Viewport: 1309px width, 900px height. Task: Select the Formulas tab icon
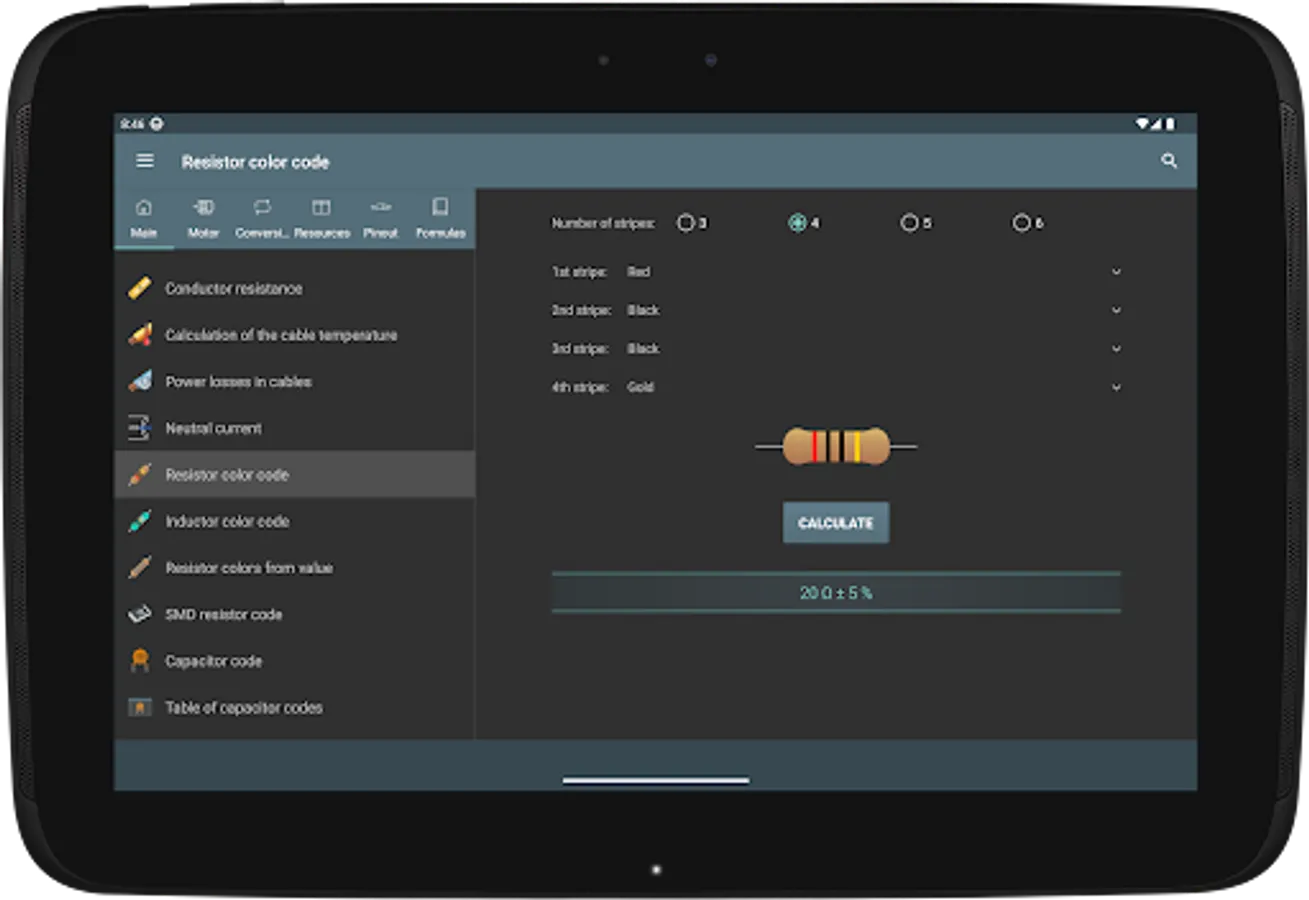(x=440, y=207)
